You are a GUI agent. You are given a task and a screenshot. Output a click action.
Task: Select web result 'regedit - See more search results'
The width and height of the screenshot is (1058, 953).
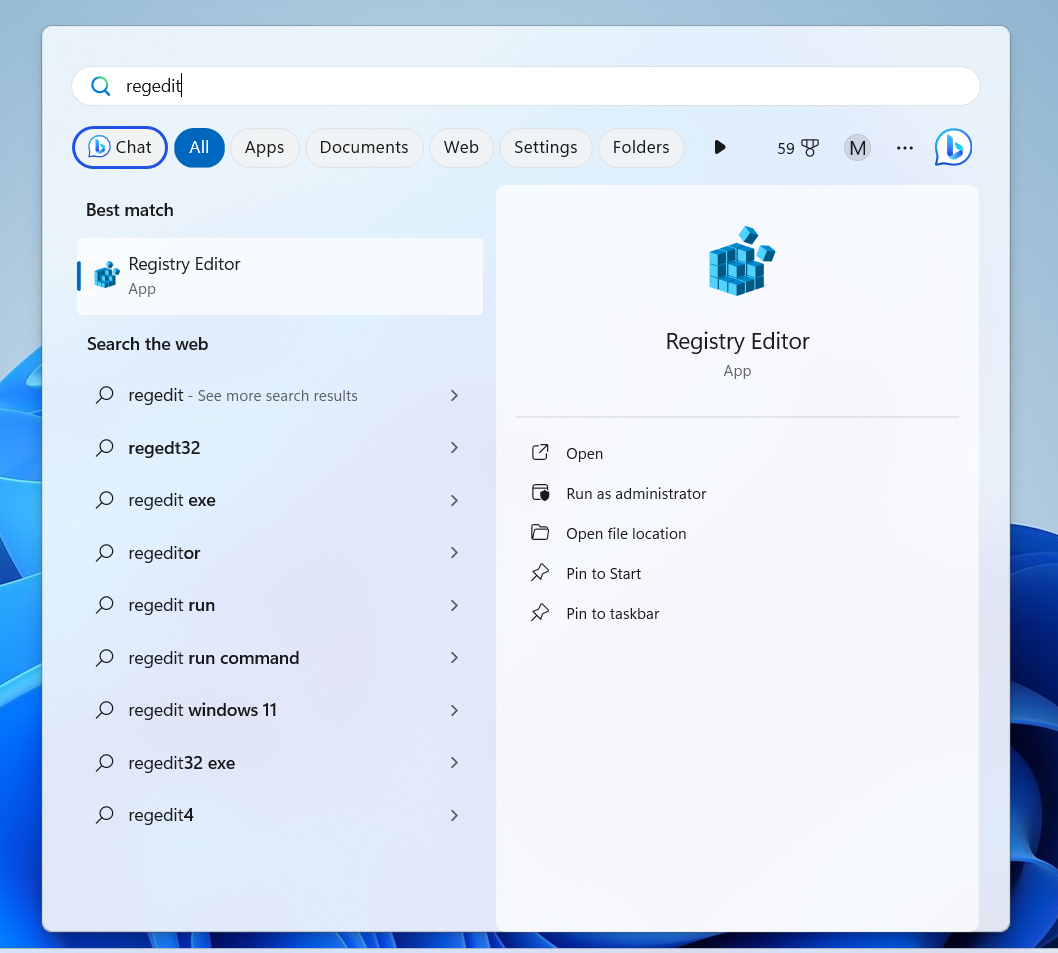tap(280, 396)
